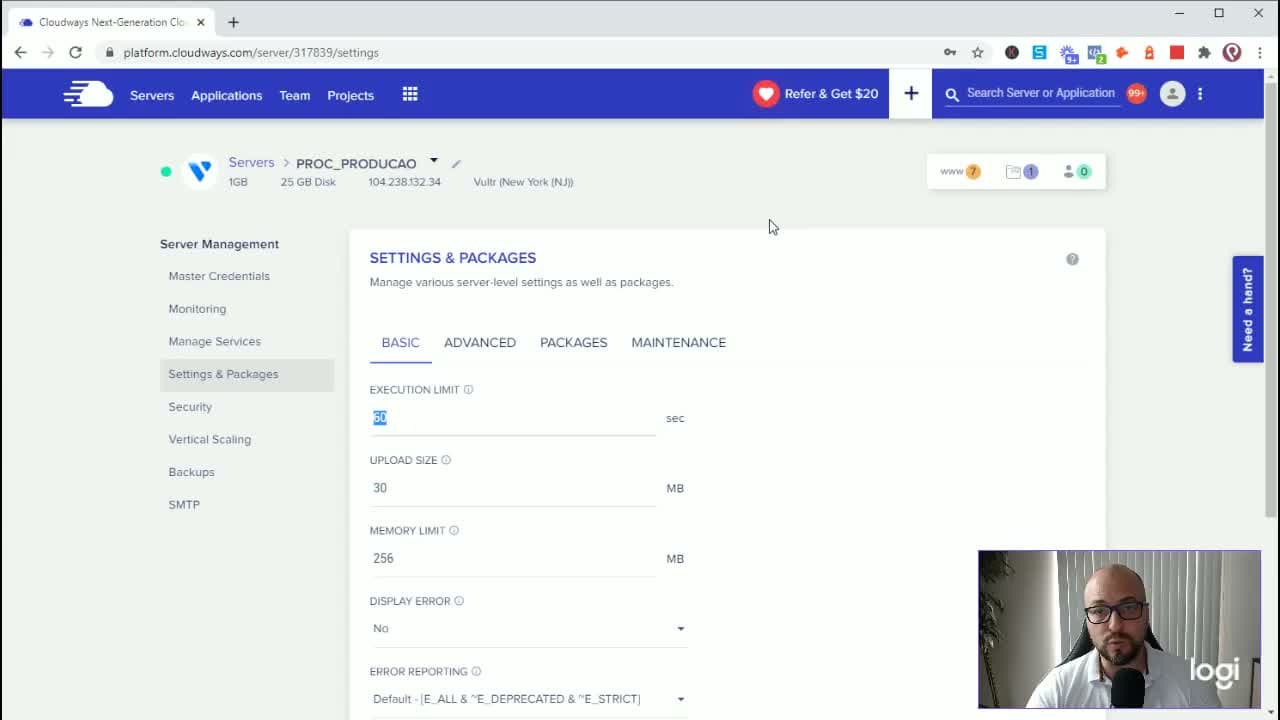Switch to the MAINTENANCE tab

tap(679, 342)
